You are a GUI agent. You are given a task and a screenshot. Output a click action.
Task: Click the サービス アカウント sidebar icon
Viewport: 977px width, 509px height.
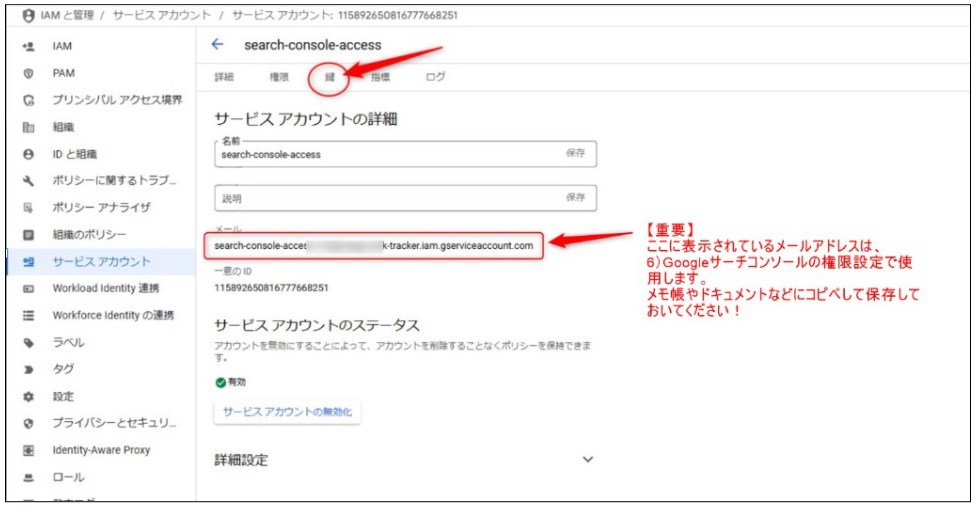click(28, 262)
